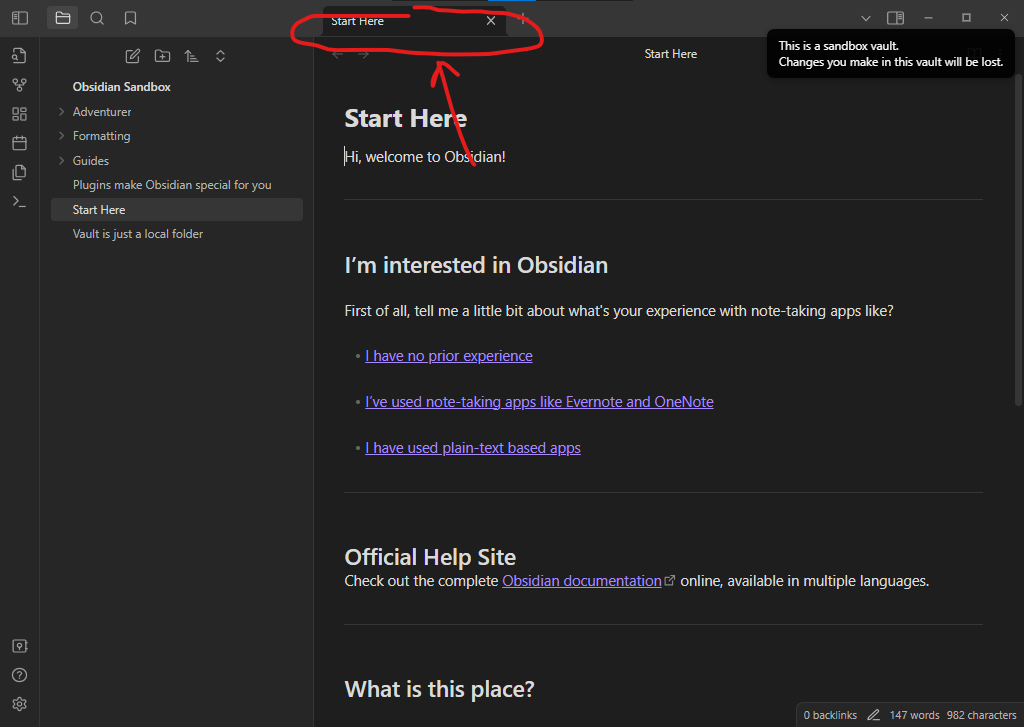Open 'Vault is just a local folder' note

point(138,234)
